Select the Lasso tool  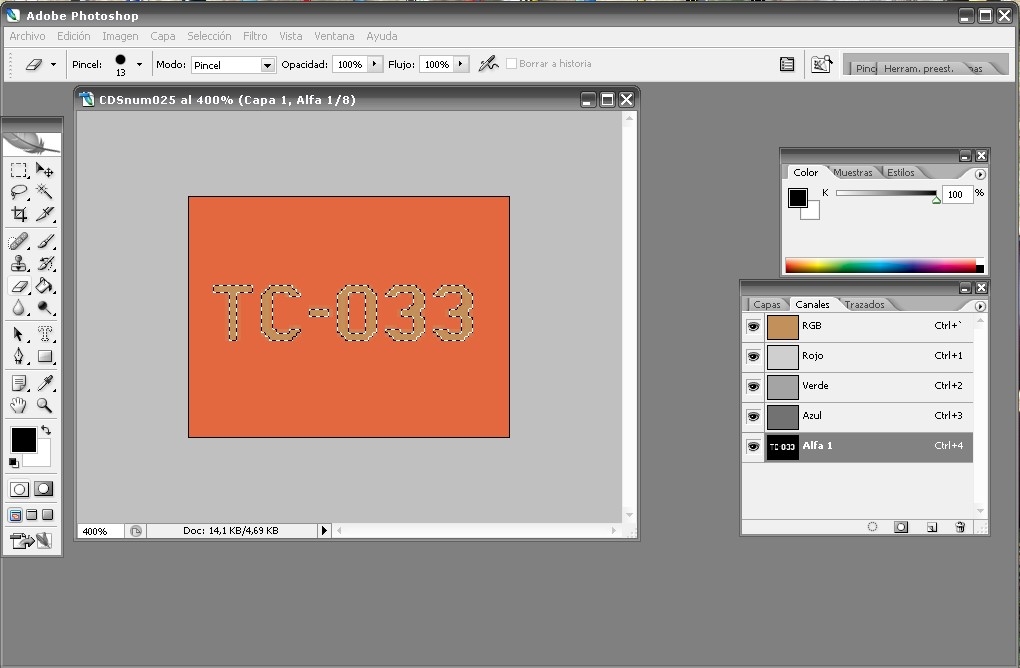click(x=19, y=191)
